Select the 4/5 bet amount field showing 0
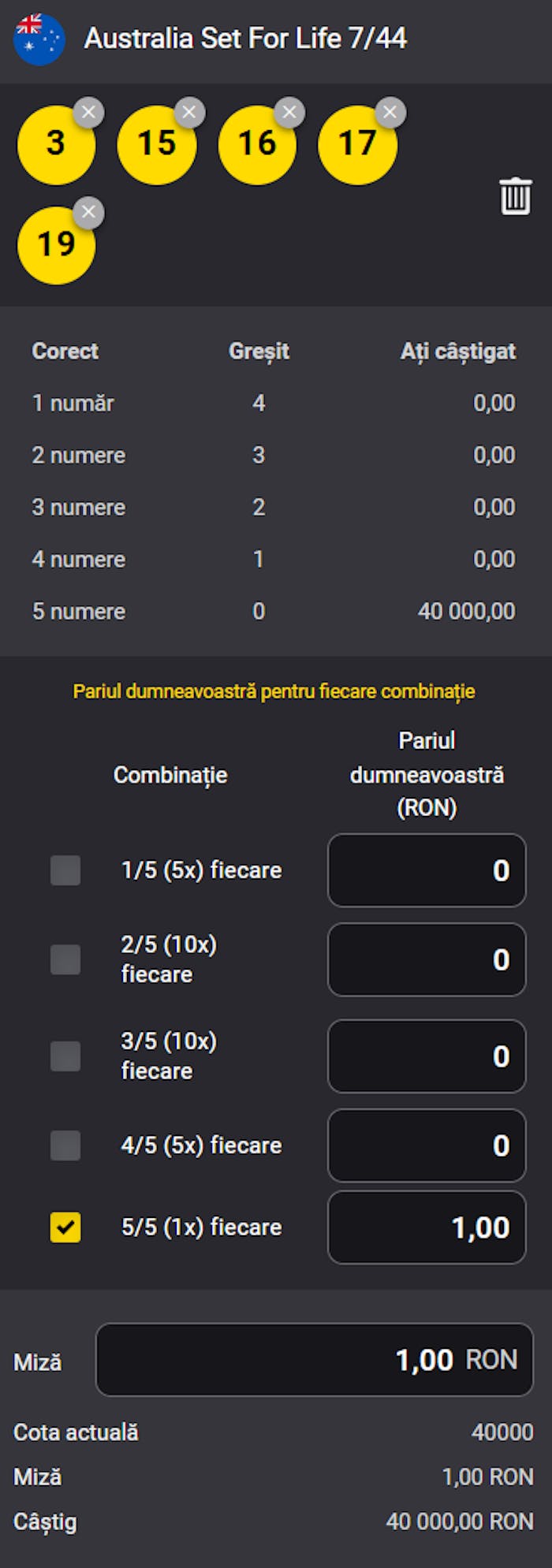The width and height of the screenshot is (552, 1568). pyautogui.click(x=427, y=1145)
